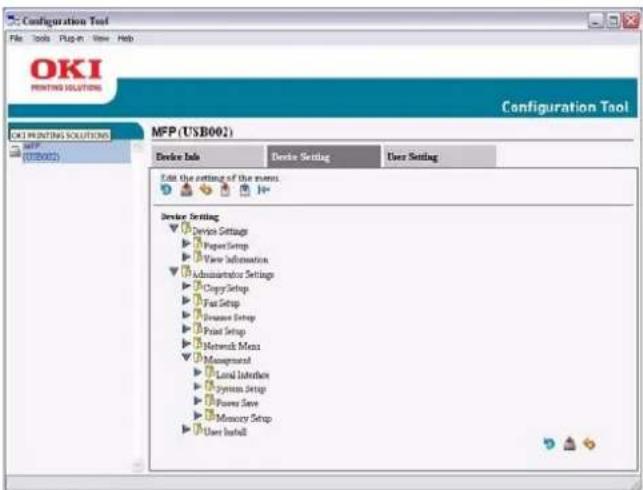
Task: Expand the Network Menu node arrow
Action: click(186, 344)
